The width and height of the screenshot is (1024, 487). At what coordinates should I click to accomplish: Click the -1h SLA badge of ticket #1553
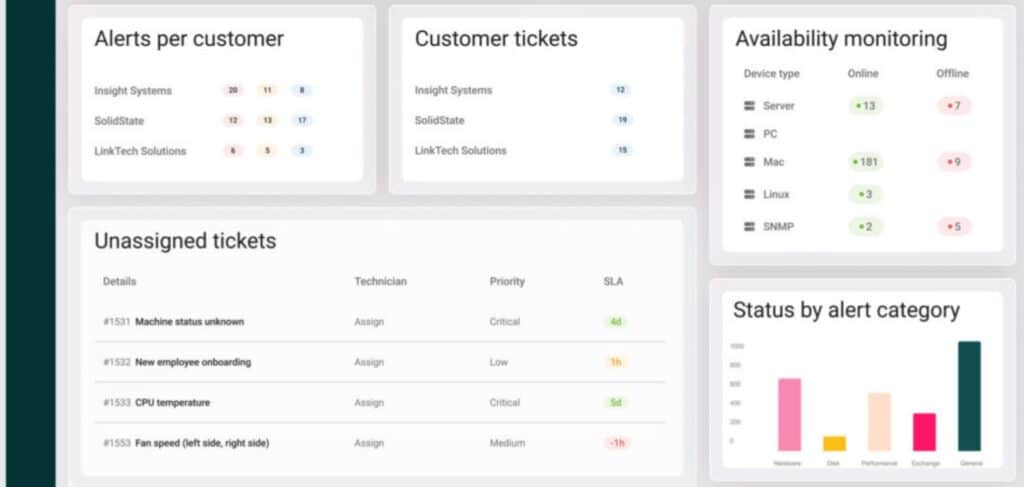tap(616, 443)
